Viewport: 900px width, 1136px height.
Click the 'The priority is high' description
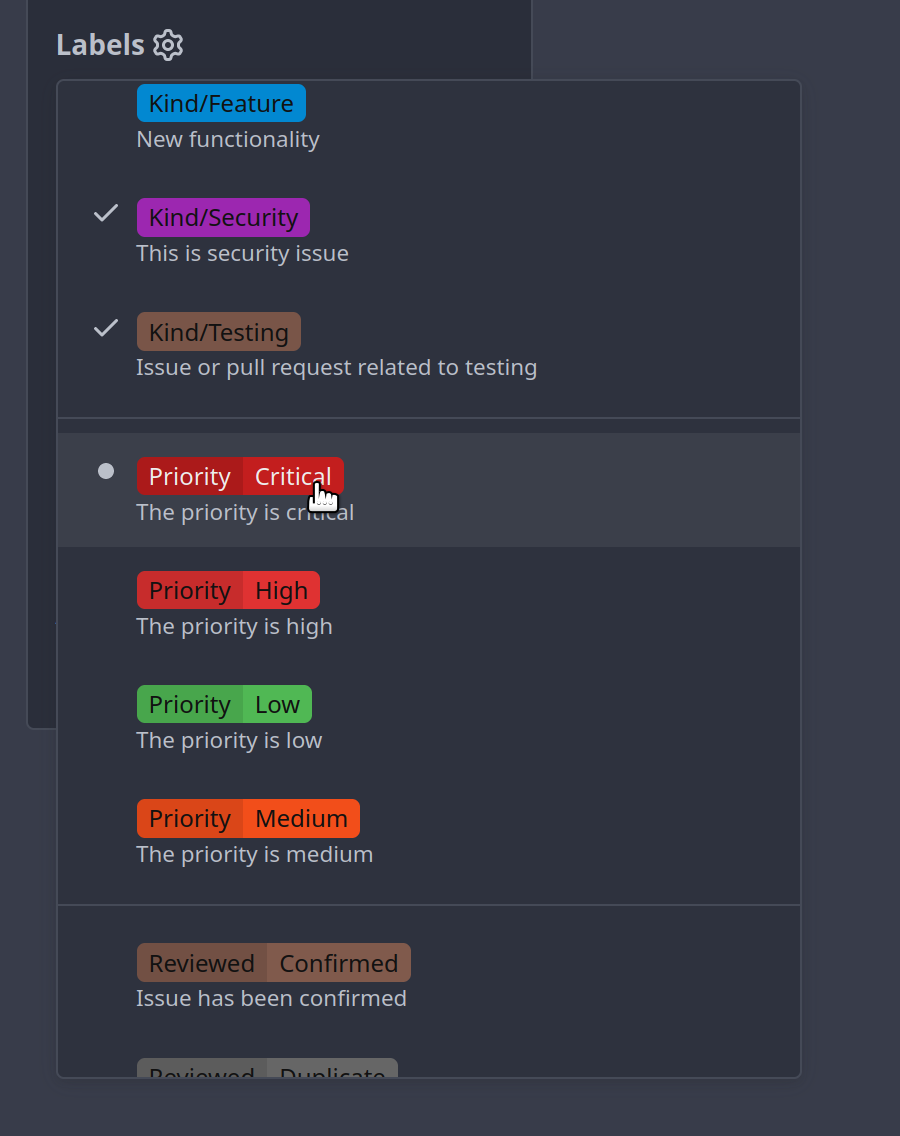tap(235, 626)
